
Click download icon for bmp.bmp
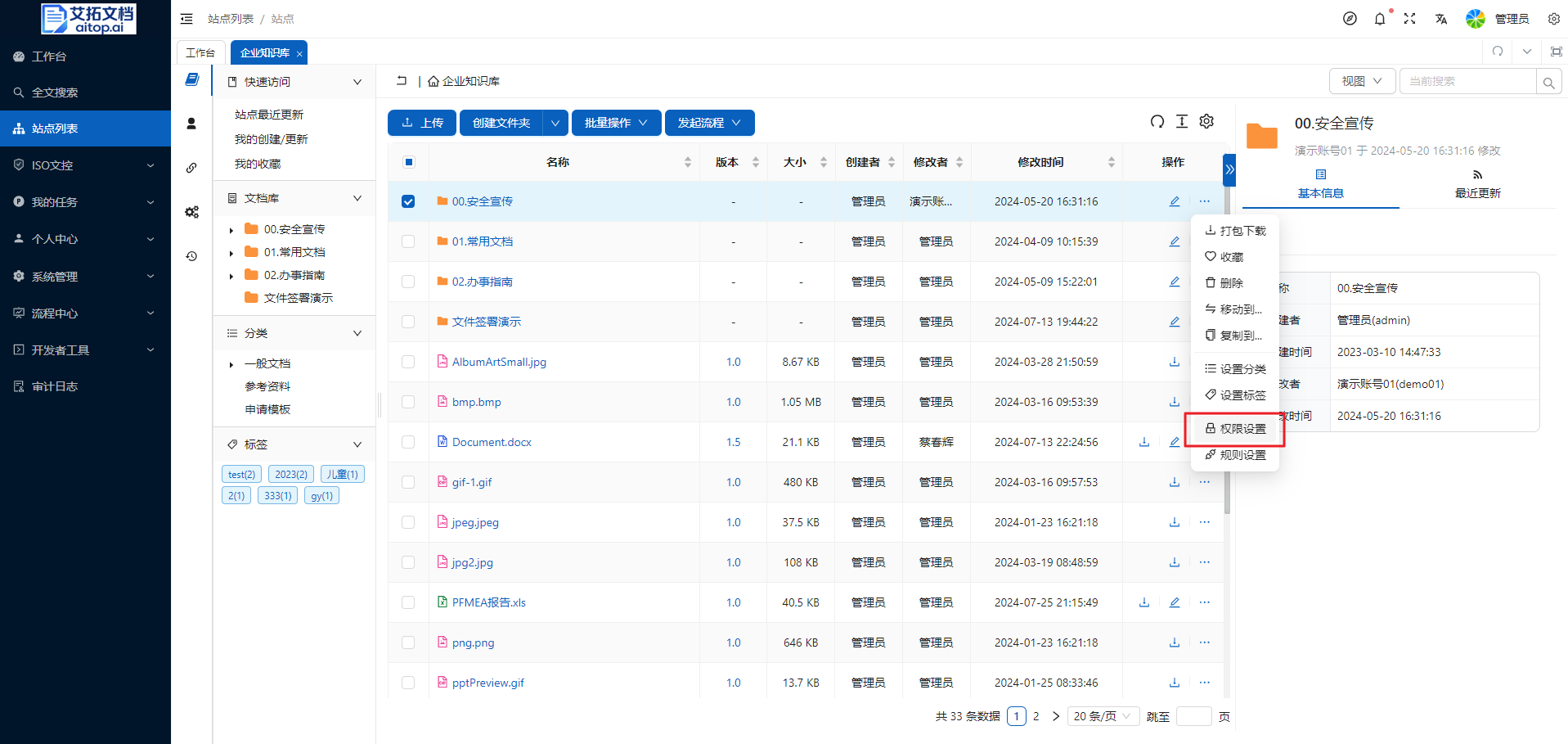(x=1174, y=402)
